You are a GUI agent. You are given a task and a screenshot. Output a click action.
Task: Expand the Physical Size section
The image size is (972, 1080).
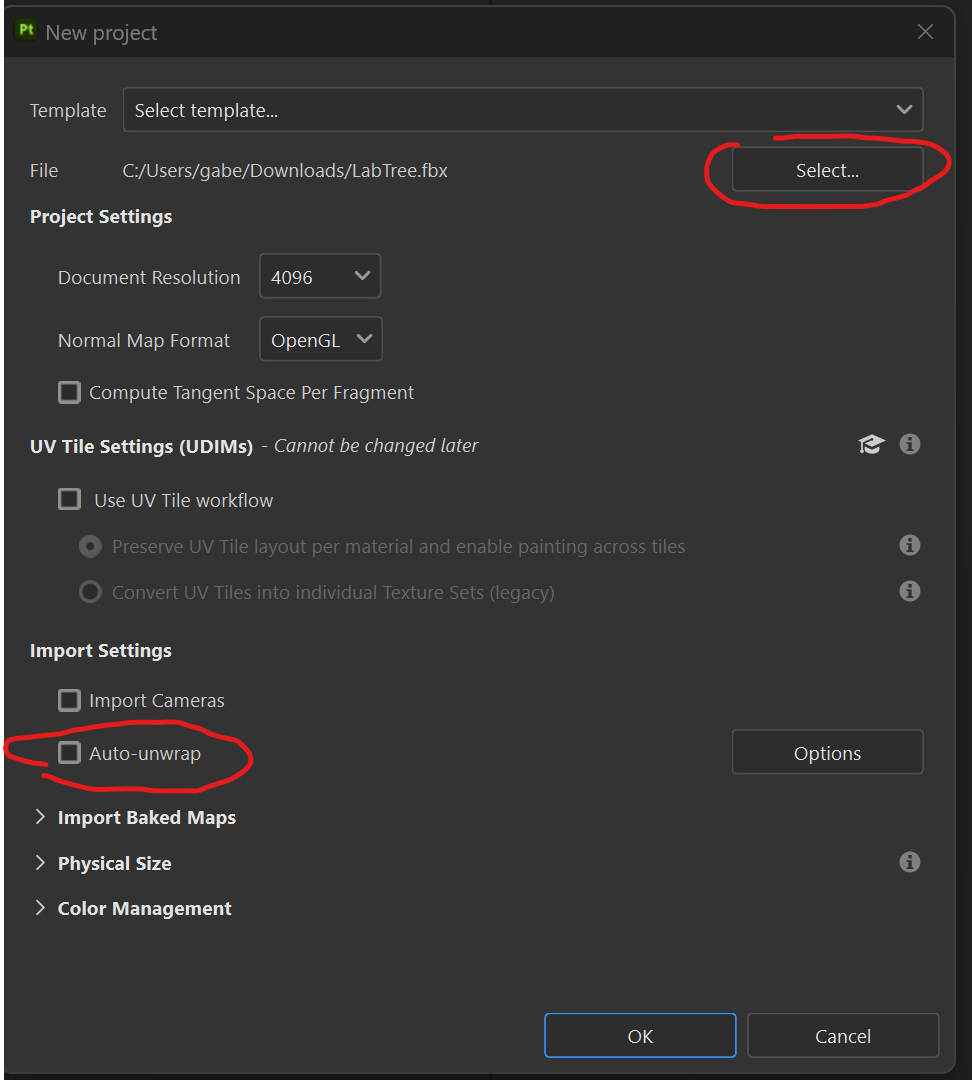pyautogui.click(x=41, y=863)
